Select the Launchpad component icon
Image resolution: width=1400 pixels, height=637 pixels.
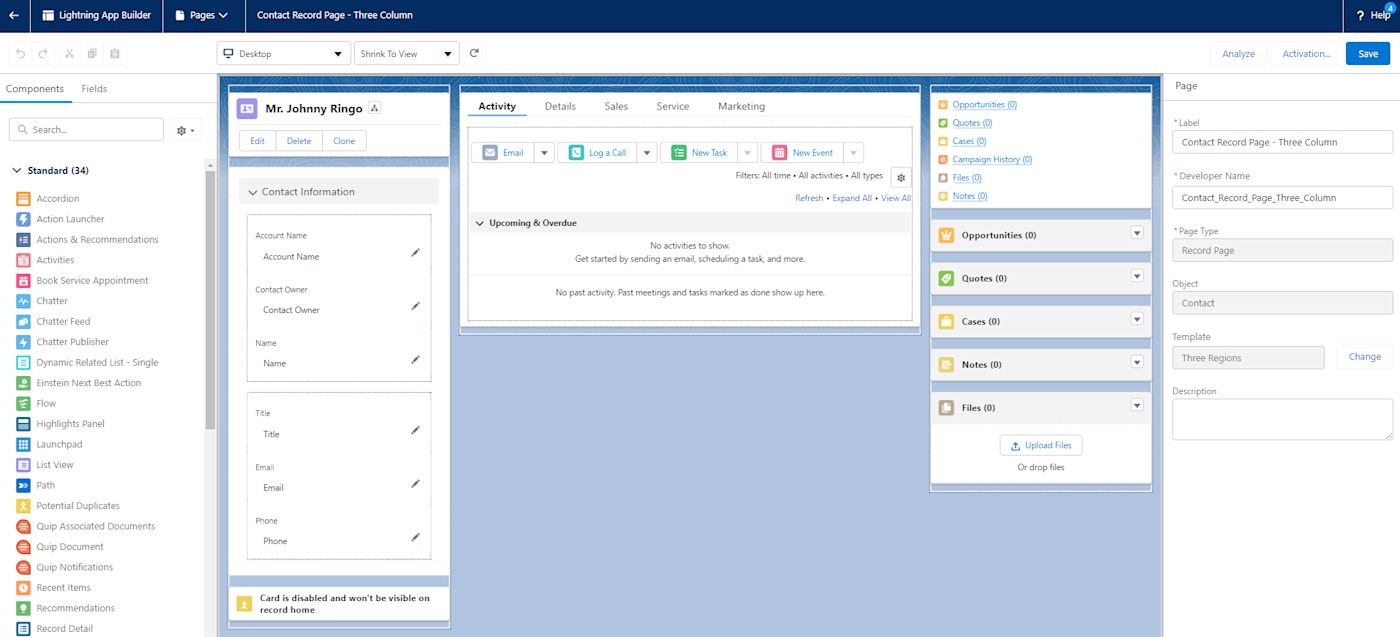pos(23,444)
